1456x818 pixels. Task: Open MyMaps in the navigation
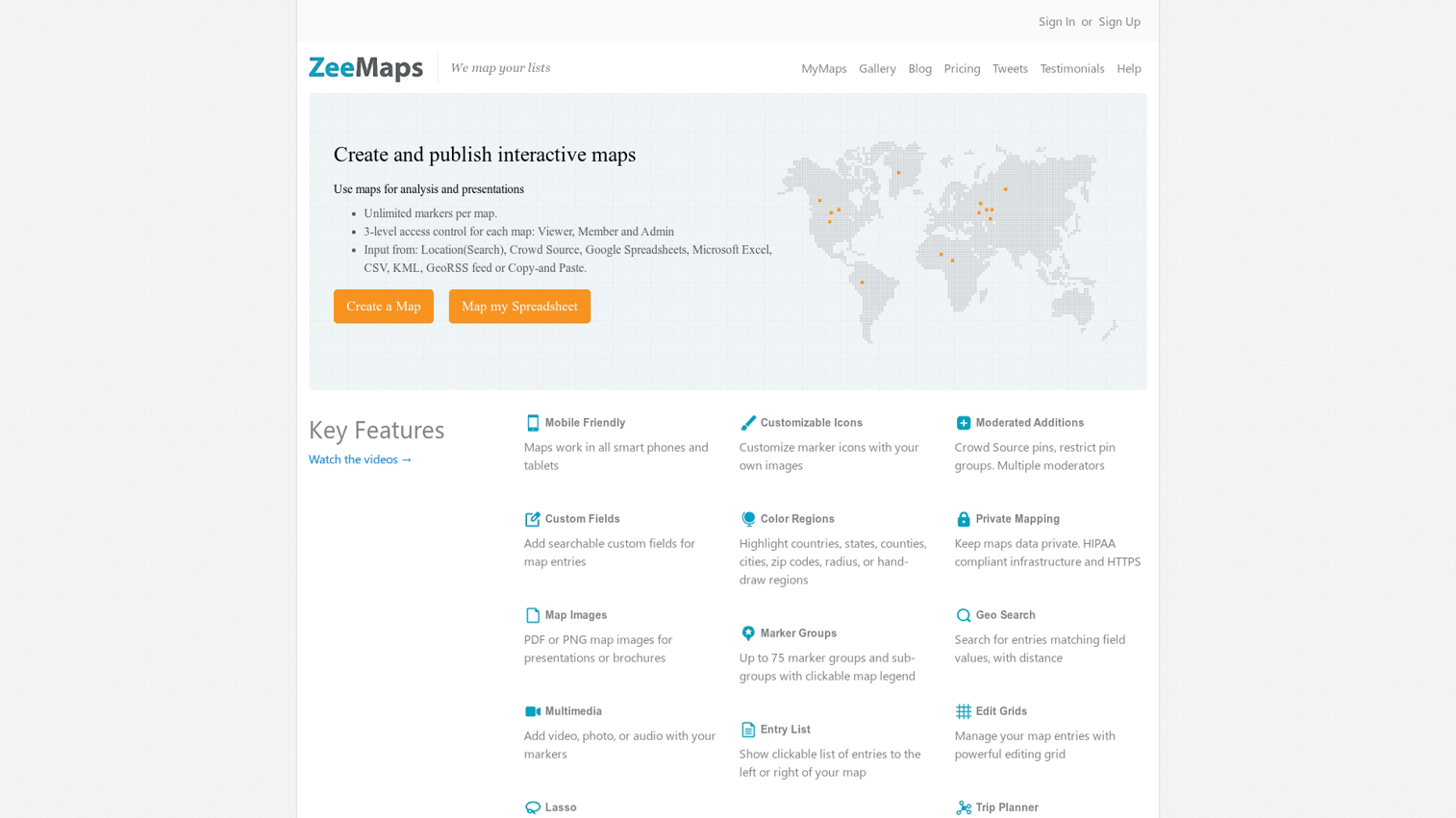[x=824, y=68]
